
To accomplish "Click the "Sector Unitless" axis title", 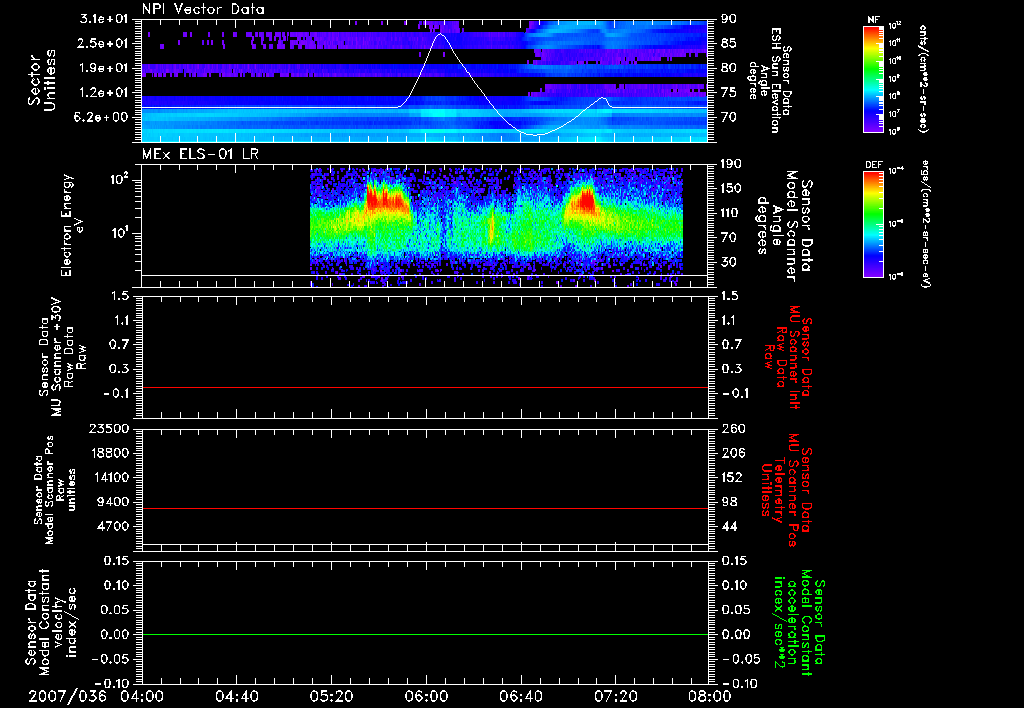I will [x=42, y=80].
